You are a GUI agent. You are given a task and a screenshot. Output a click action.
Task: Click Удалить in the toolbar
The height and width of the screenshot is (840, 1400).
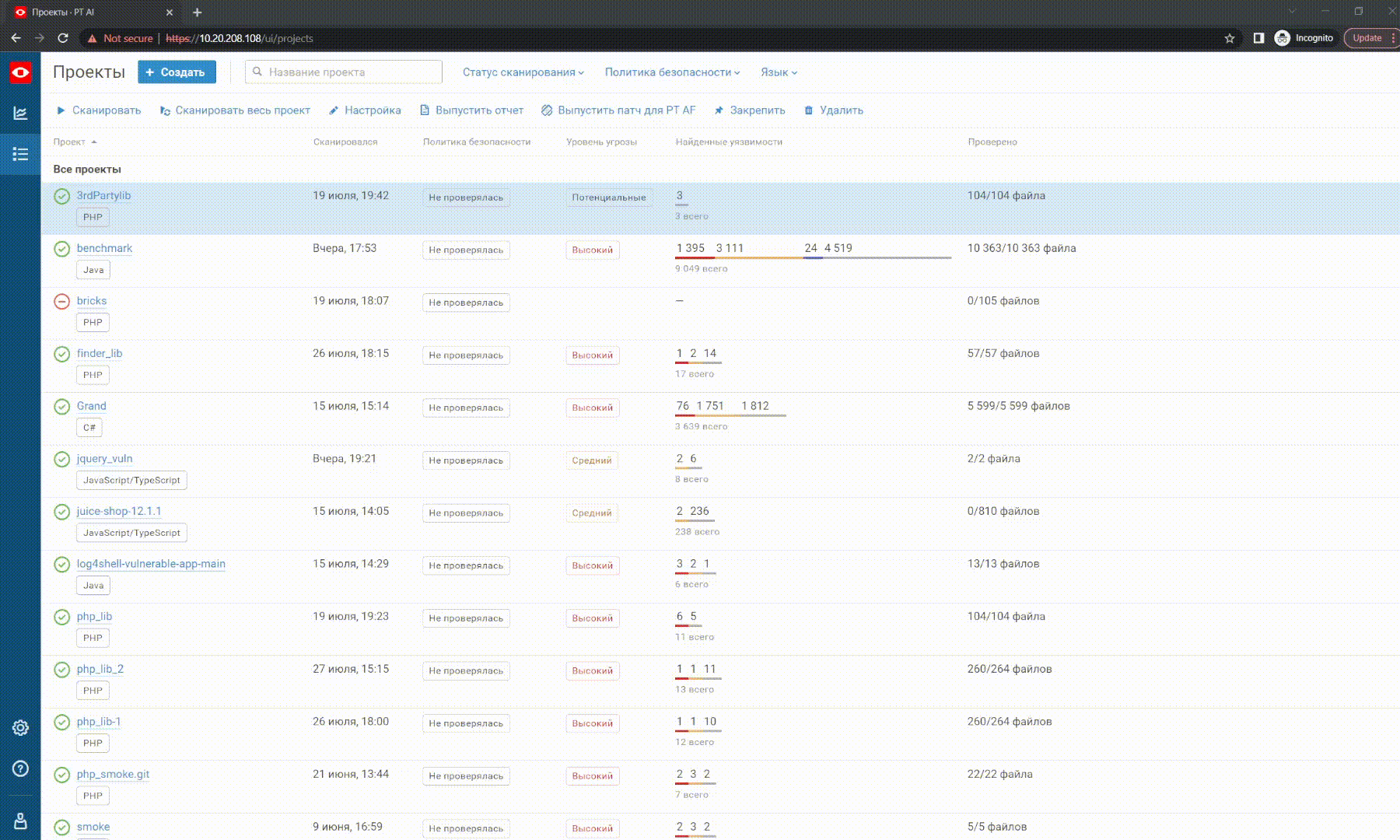click(834, 110)
